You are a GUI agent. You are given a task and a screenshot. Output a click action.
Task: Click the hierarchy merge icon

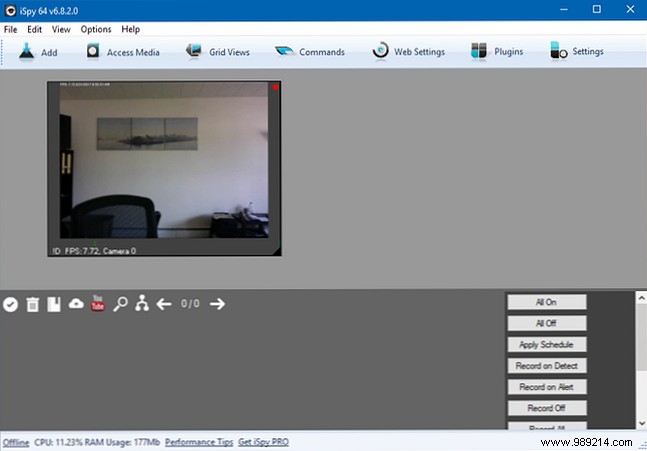coord(142,303)
